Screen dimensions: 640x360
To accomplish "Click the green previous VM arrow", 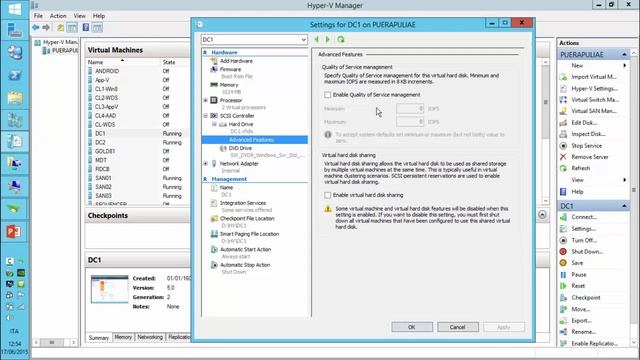I will (317, 40).
